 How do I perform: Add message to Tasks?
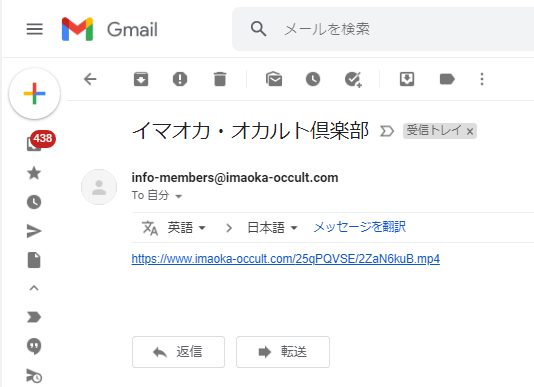(x=353, y=79)
